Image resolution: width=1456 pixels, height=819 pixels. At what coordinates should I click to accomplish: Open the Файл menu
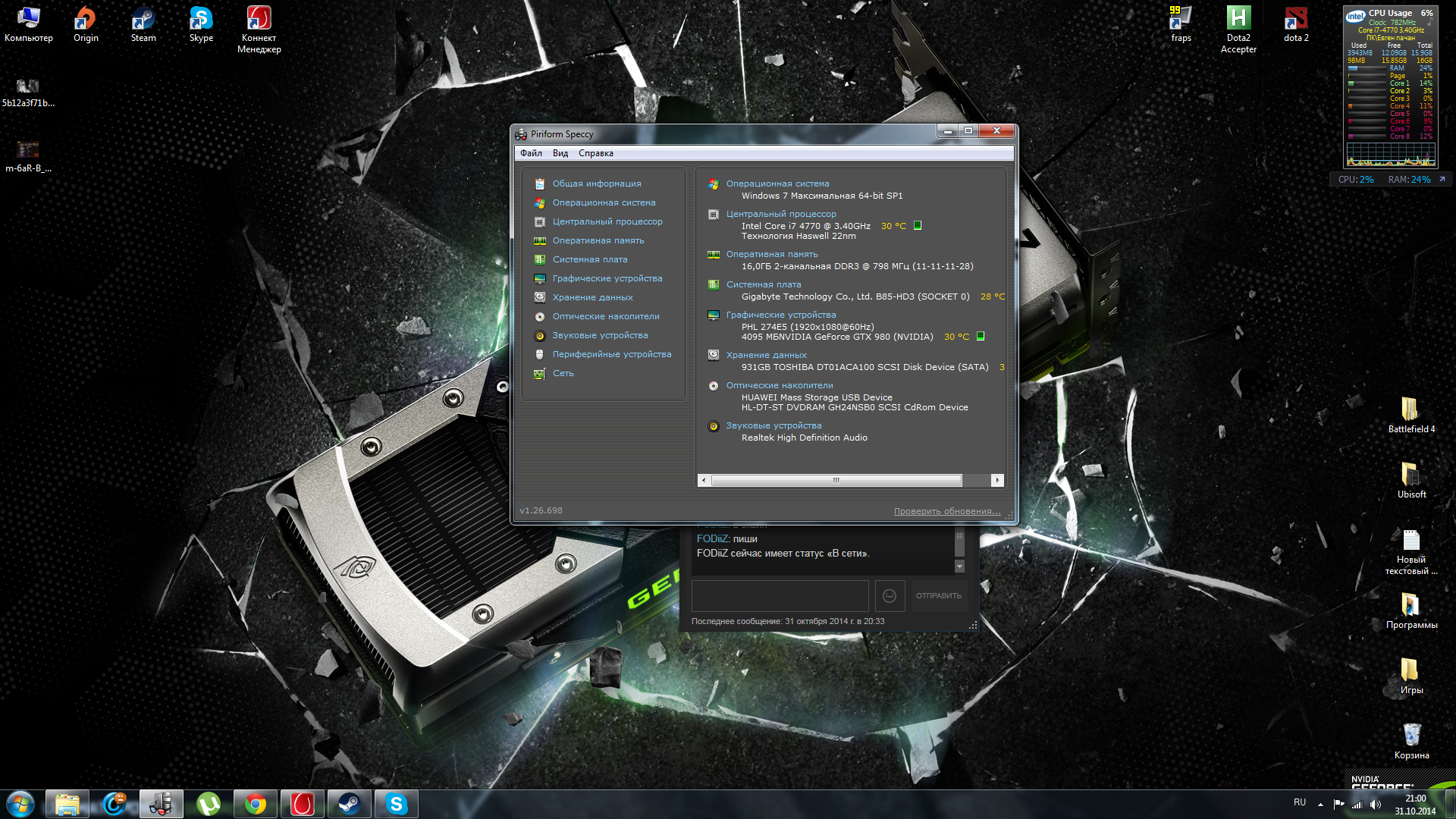coord(531,153)
